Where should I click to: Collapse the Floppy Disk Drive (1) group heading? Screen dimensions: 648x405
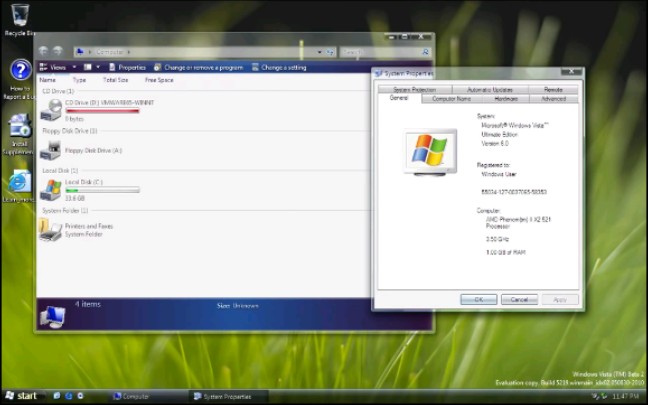(x=69, y=131)
